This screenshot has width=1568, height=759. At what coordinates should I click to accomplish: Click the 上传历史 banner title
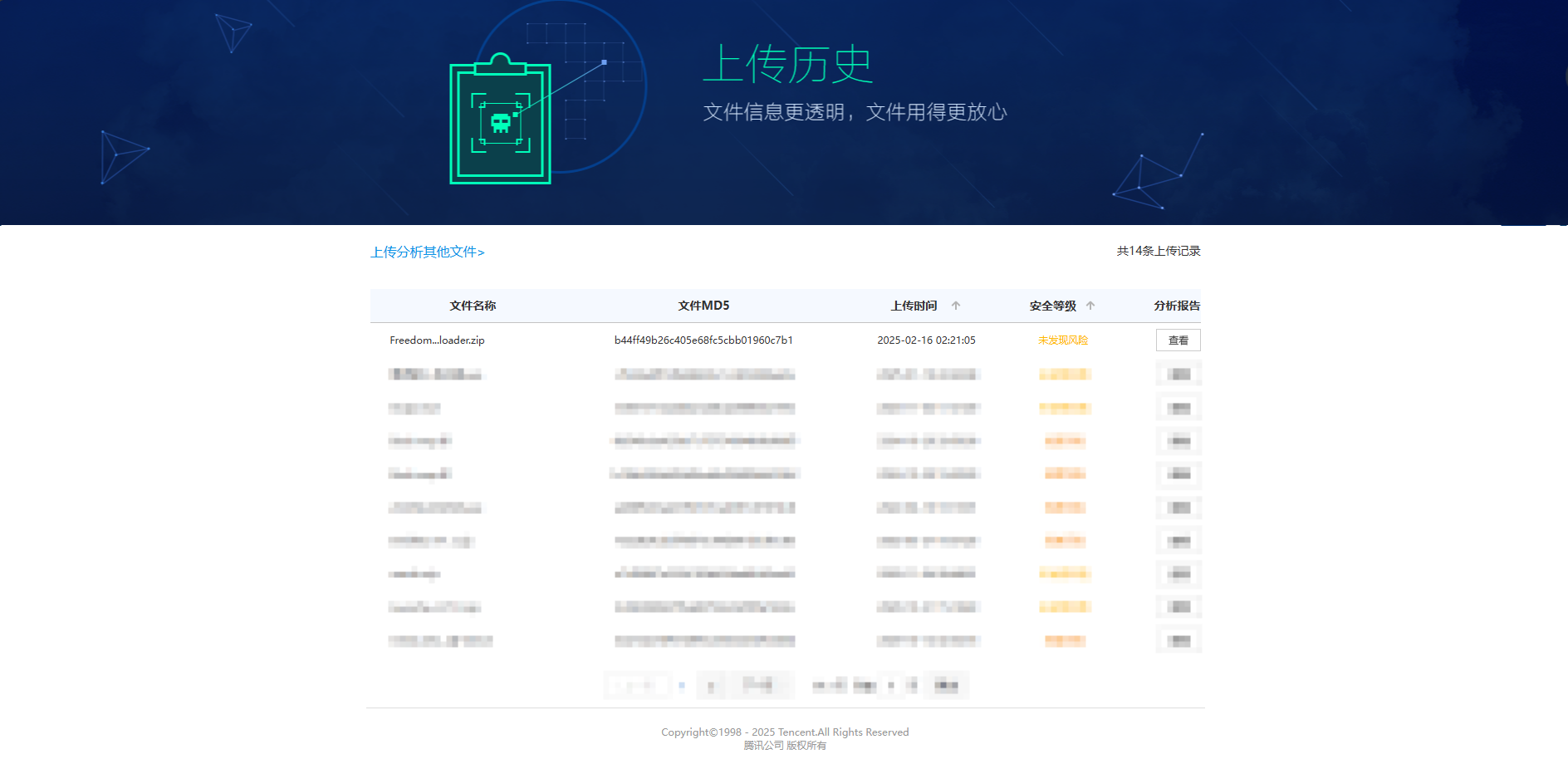pyautogui.click(x=787, y=65)
